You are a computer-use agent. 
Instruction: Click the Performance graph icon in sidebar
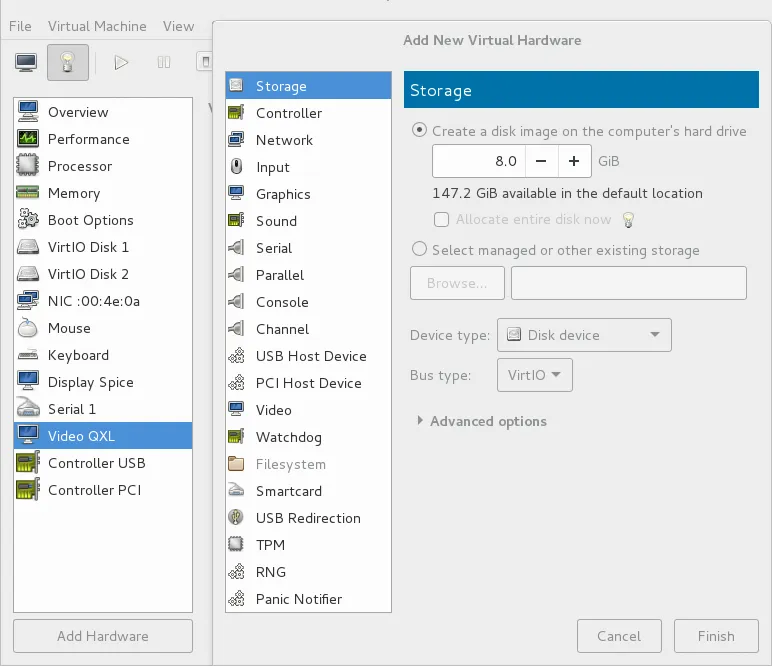28,139
